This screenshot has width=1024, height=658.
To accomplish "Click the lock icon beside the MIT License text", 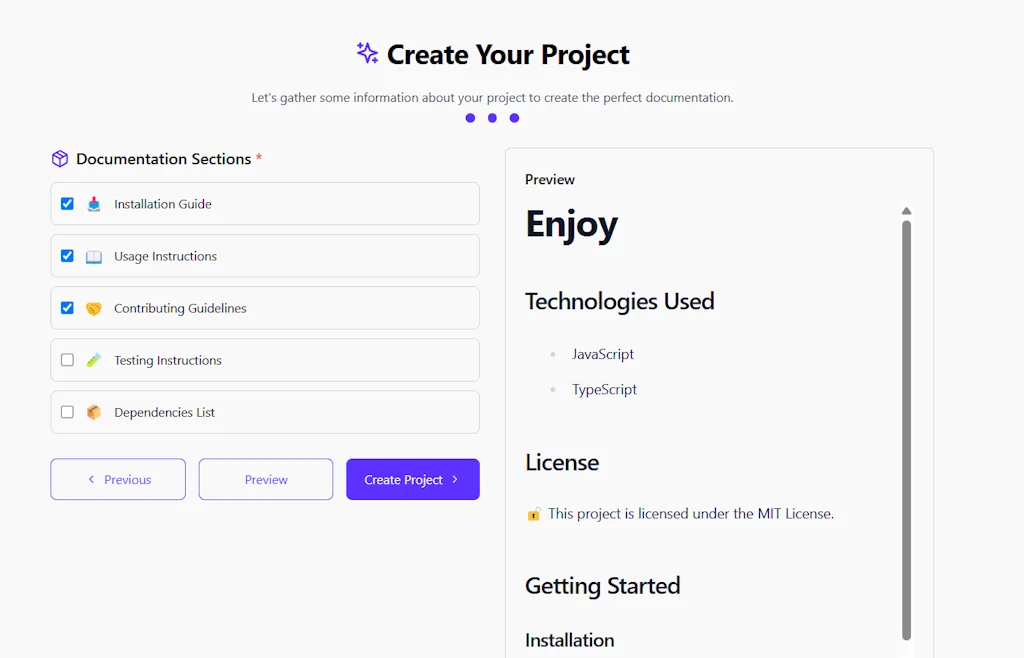I will 534,513.
